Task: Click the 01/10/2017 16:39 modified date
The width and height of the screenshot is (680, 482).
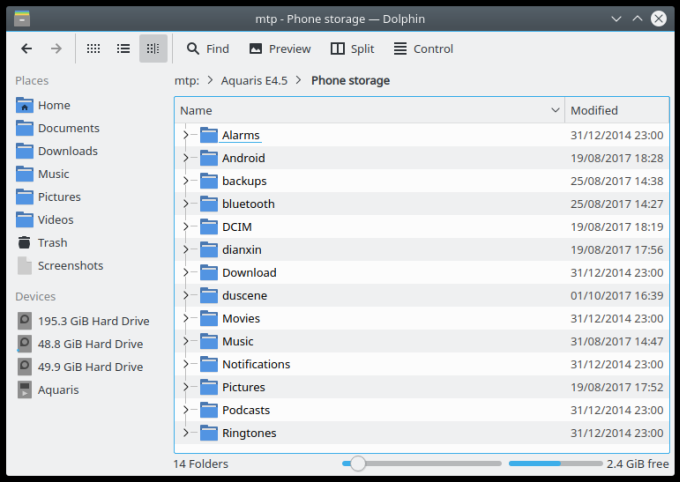Action: click(616, 296)
